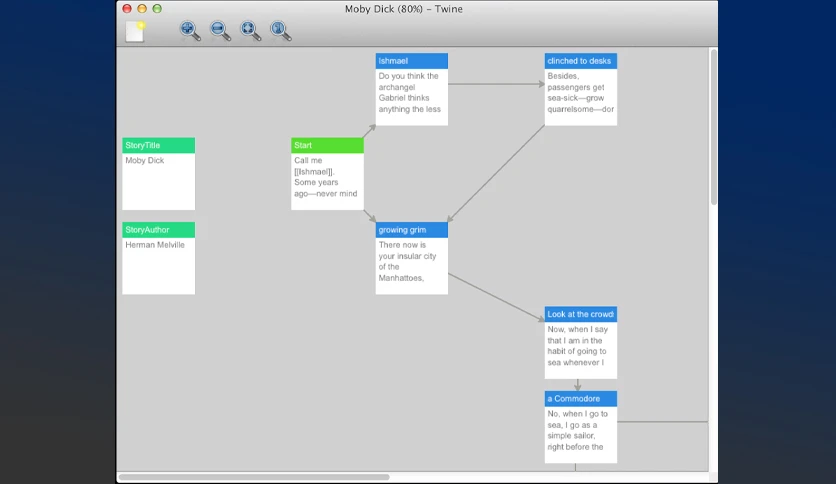Click the vertical scrollbar thumb of the story map
The image size is (836, 484).
click(x=713, y=127)
